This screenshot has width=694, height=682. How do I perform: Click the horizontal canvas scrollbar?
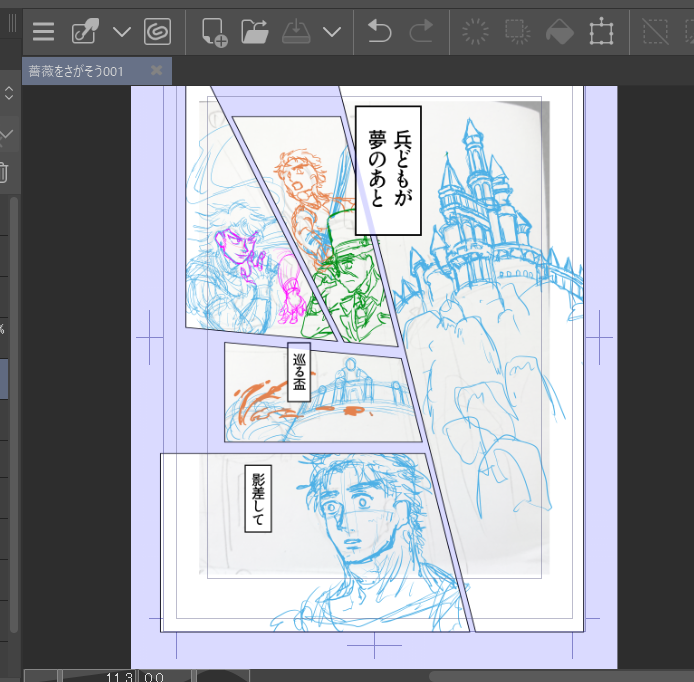[x=561, y=676]
